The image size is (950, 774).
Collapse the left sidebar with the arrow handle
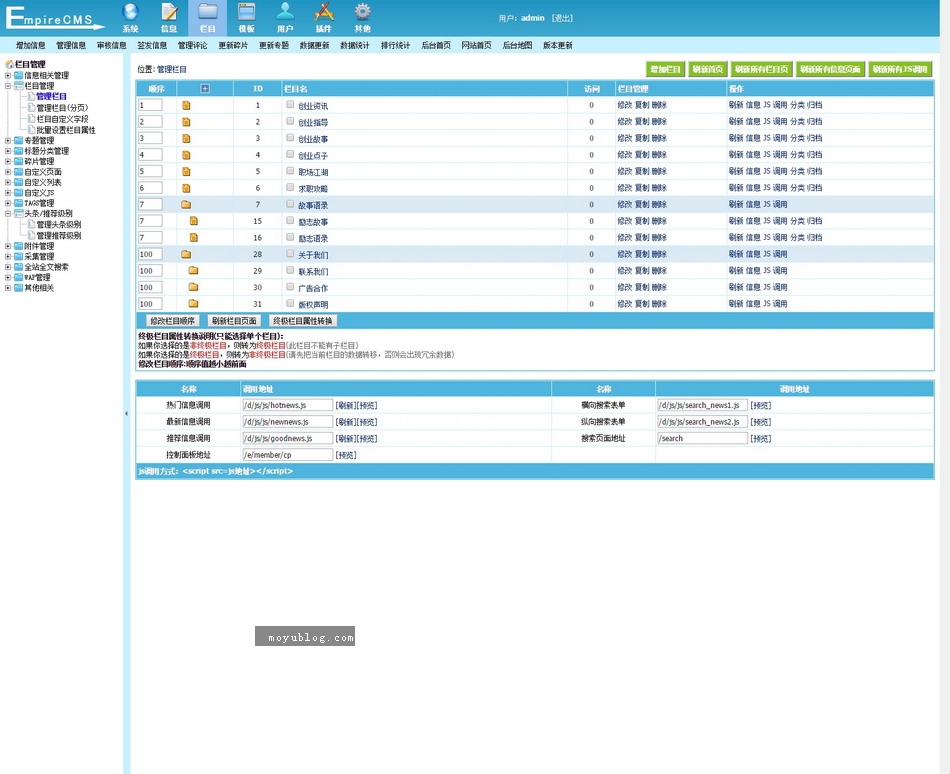click(126, 414)
